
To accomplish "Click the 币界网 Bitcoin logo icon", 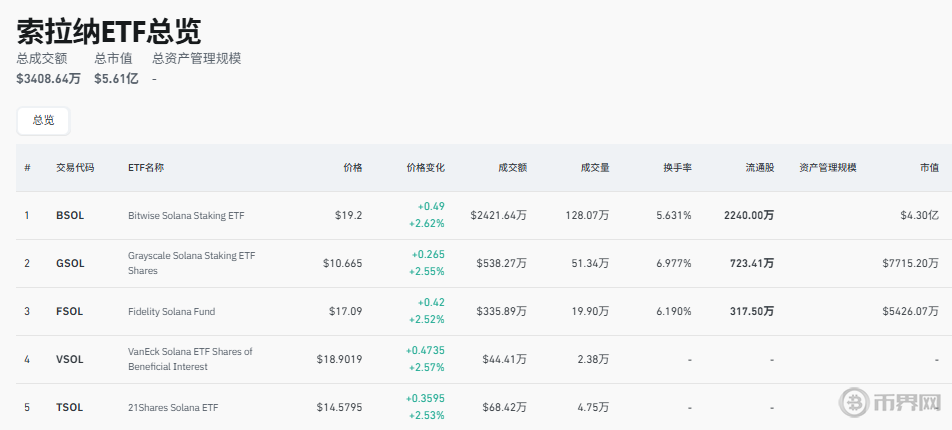I will [855, 403].
